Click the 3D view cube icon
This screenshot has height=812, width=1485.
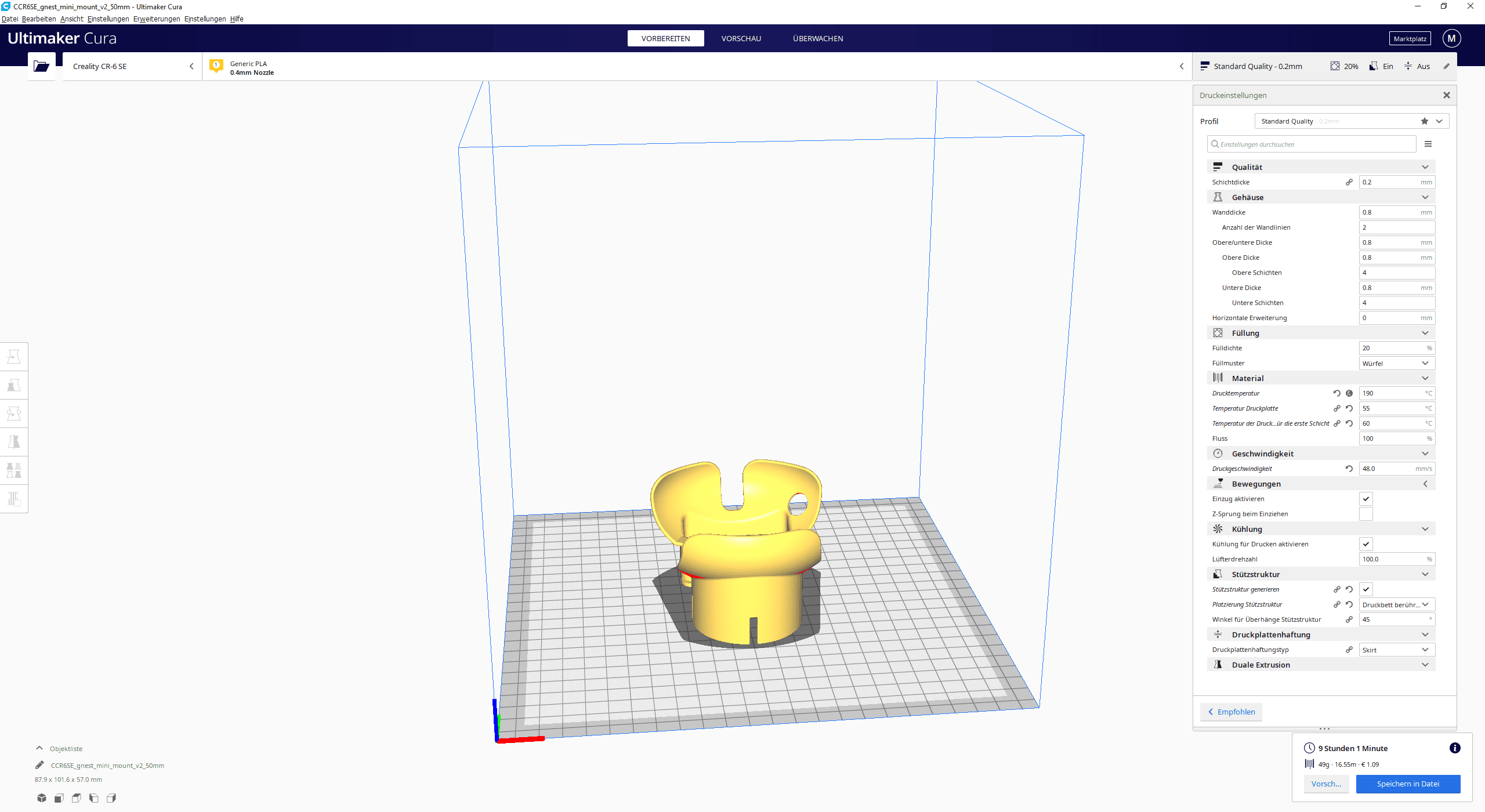coord(41,798)
